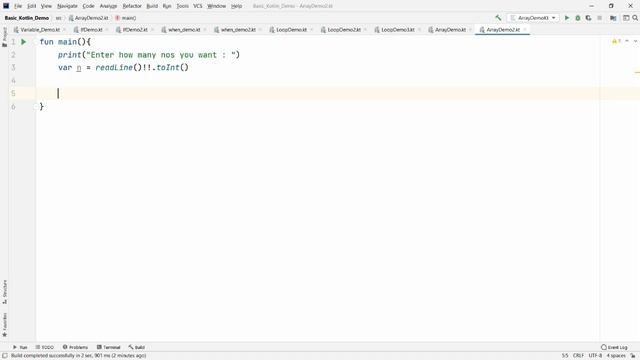The image size is (640, 360).
Task: Go to previous highlighted error arrow
Action: coord(627,41)
